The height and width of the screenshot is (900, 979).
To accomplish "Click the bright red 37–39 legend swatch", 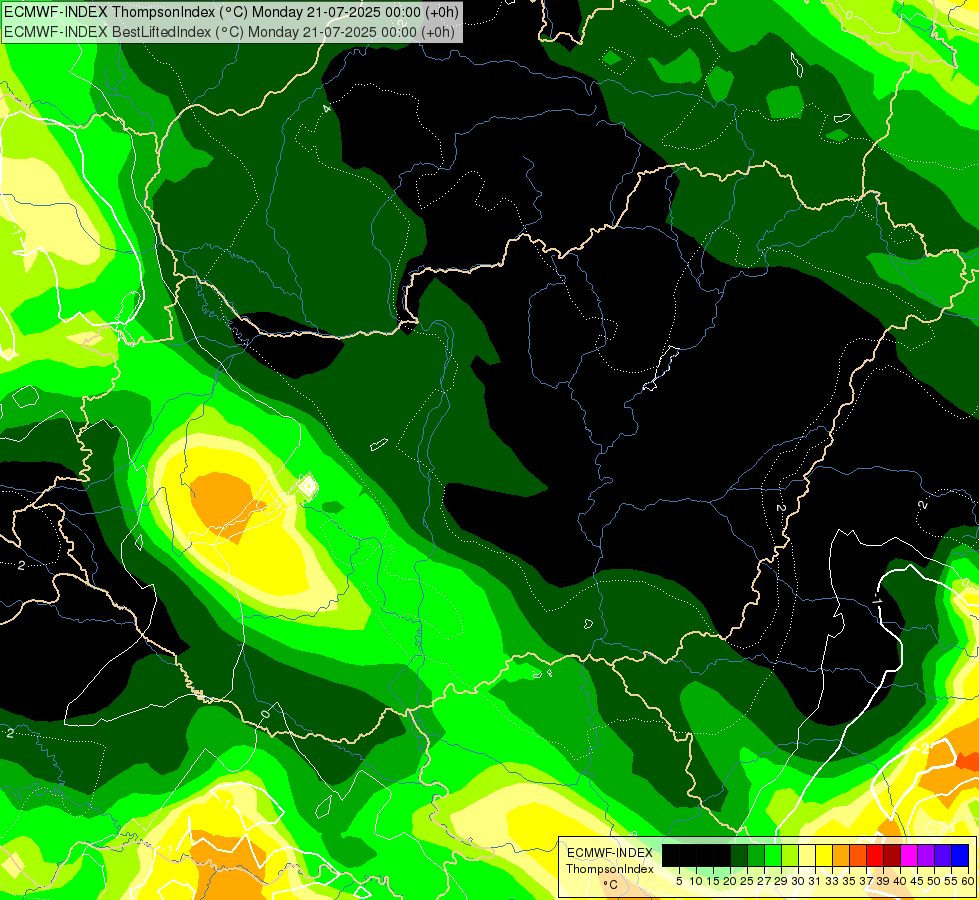I will [875, 855].
